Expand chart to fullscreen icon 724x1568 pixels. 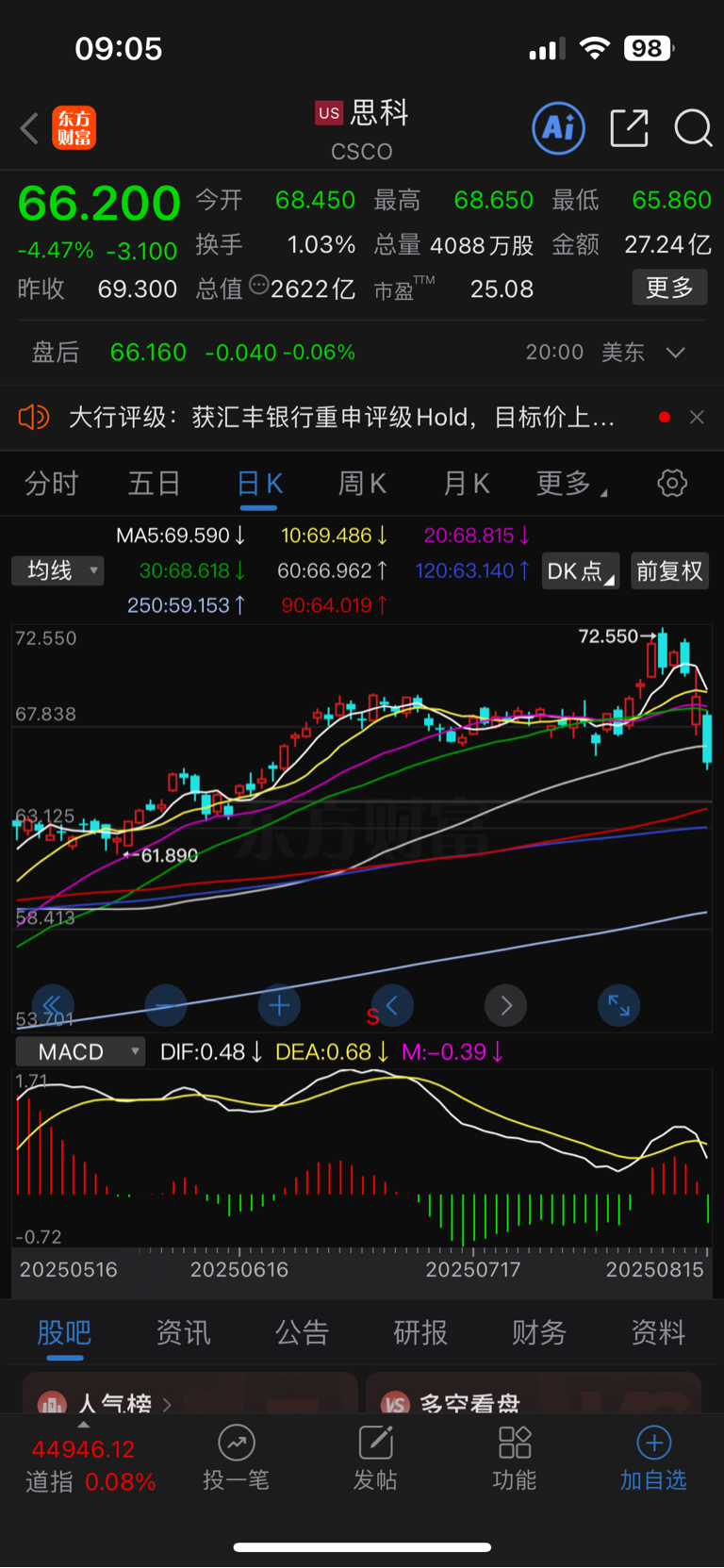(618, 1006)
